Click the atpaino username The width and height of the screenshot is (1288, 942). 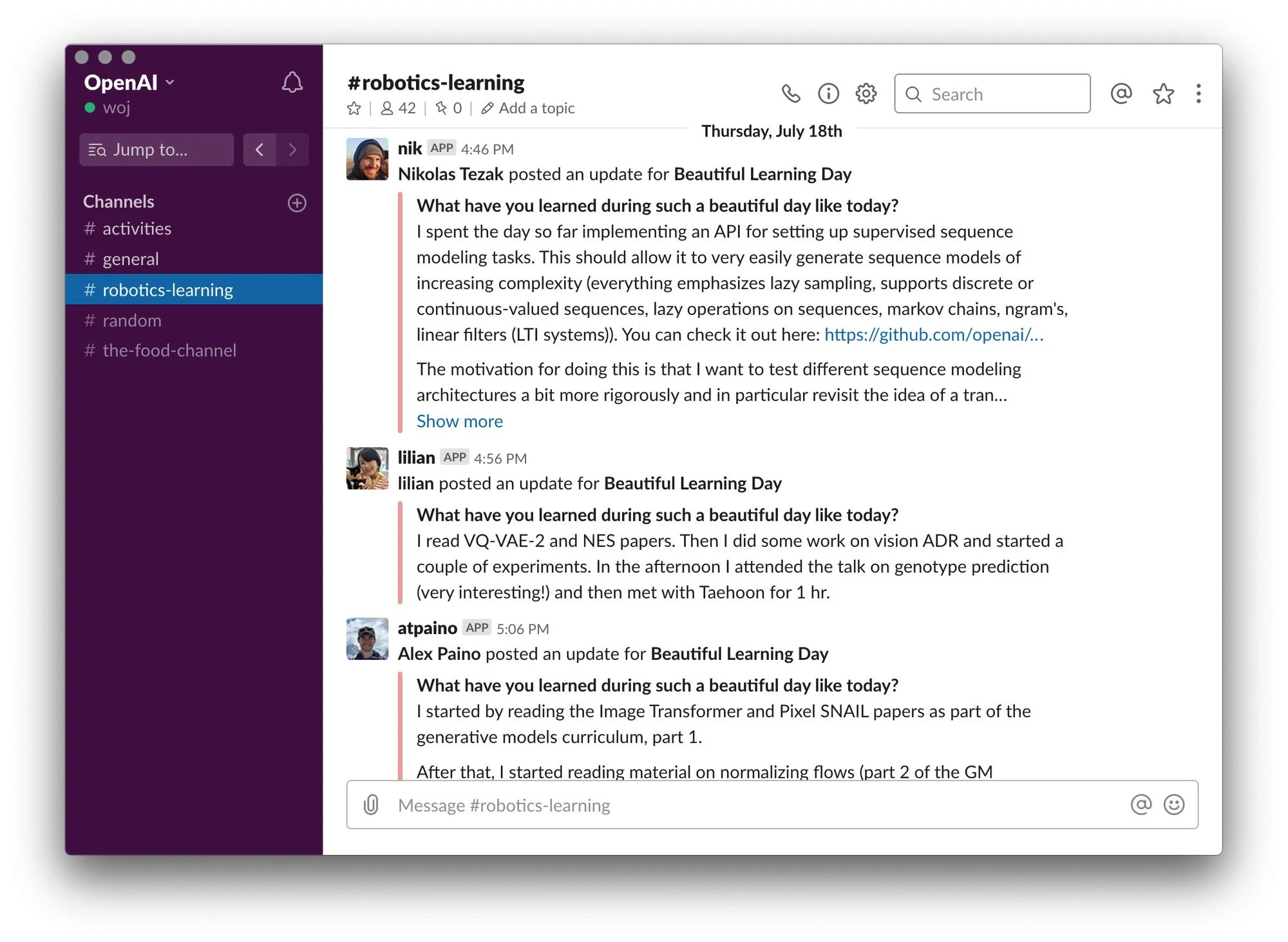click(x=428, y=628)
